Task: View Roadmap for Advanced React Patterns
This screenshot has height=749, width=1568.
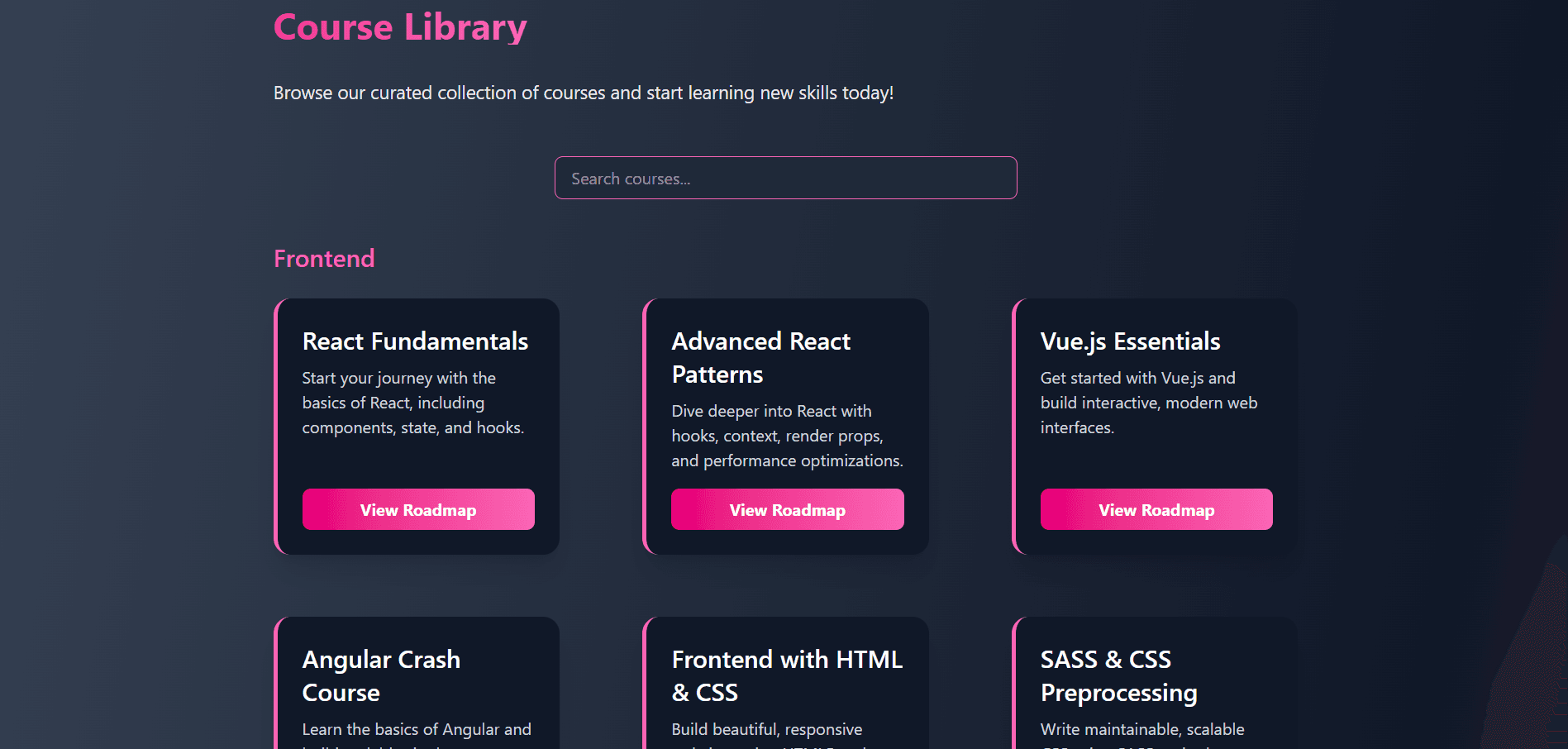Action: (788, 509)
